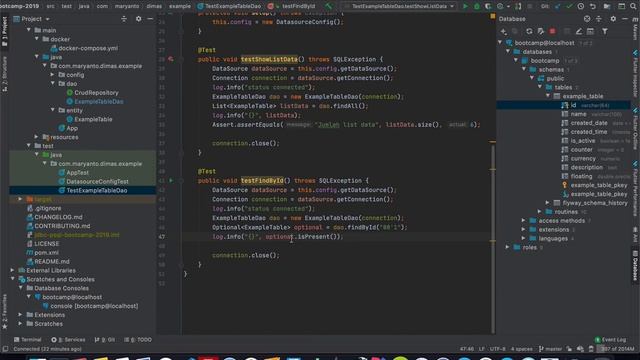
Task: Expand the resources folder
Action: tap(37, 137)
